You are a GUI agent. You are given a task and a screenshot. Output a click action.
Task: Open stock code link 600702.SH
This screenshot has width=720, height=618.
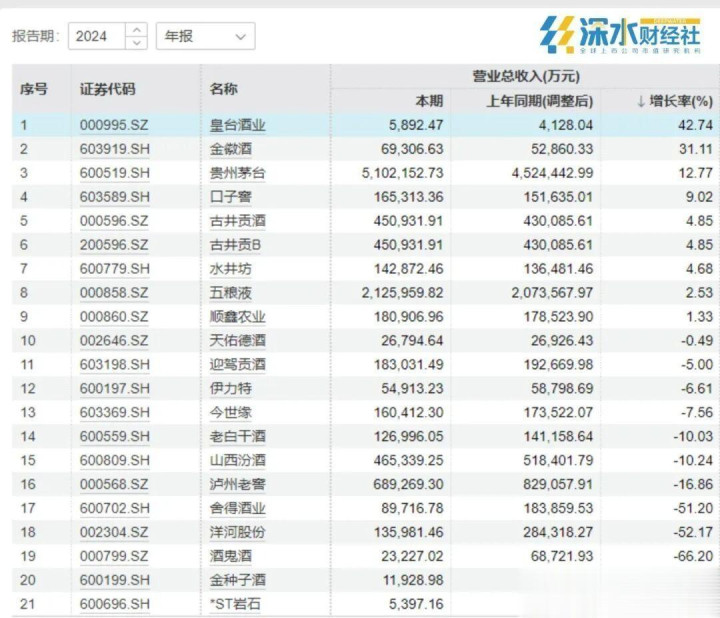pyautogui.click(x=114, y=508)
